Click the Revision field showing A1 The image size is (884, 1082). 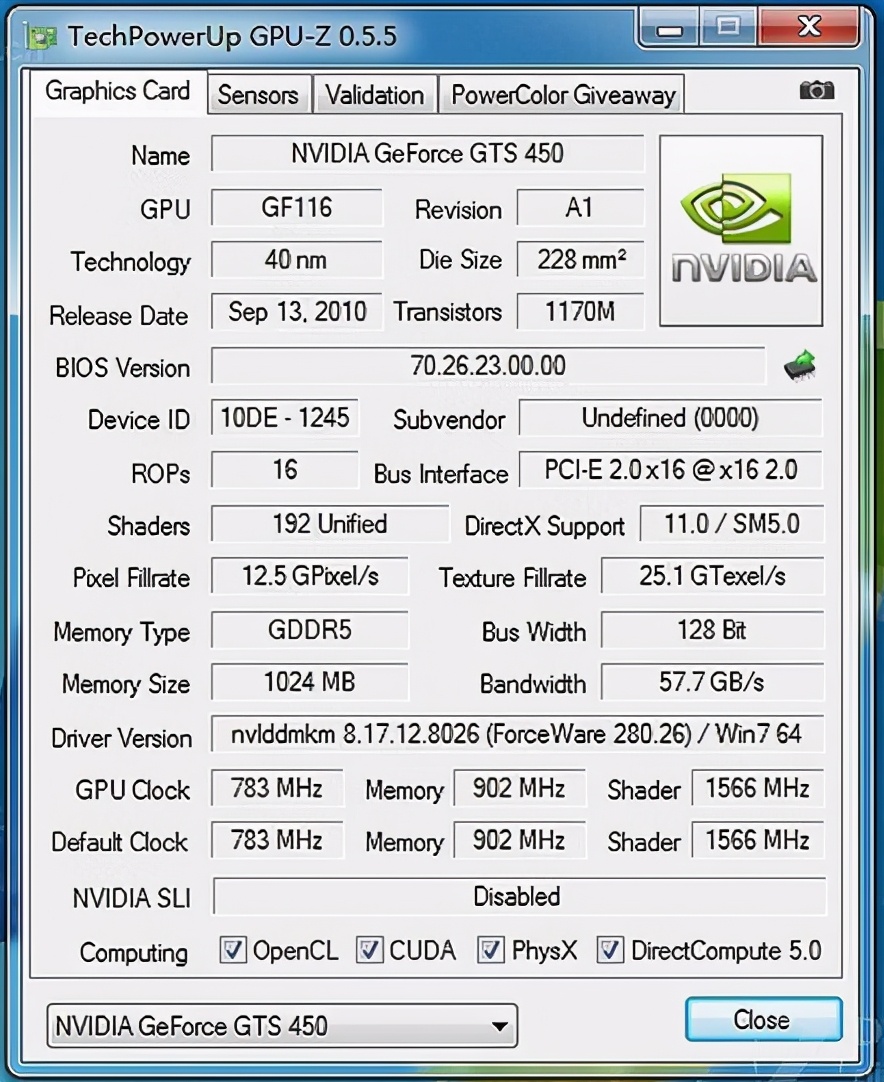click(x=580, y=208)
